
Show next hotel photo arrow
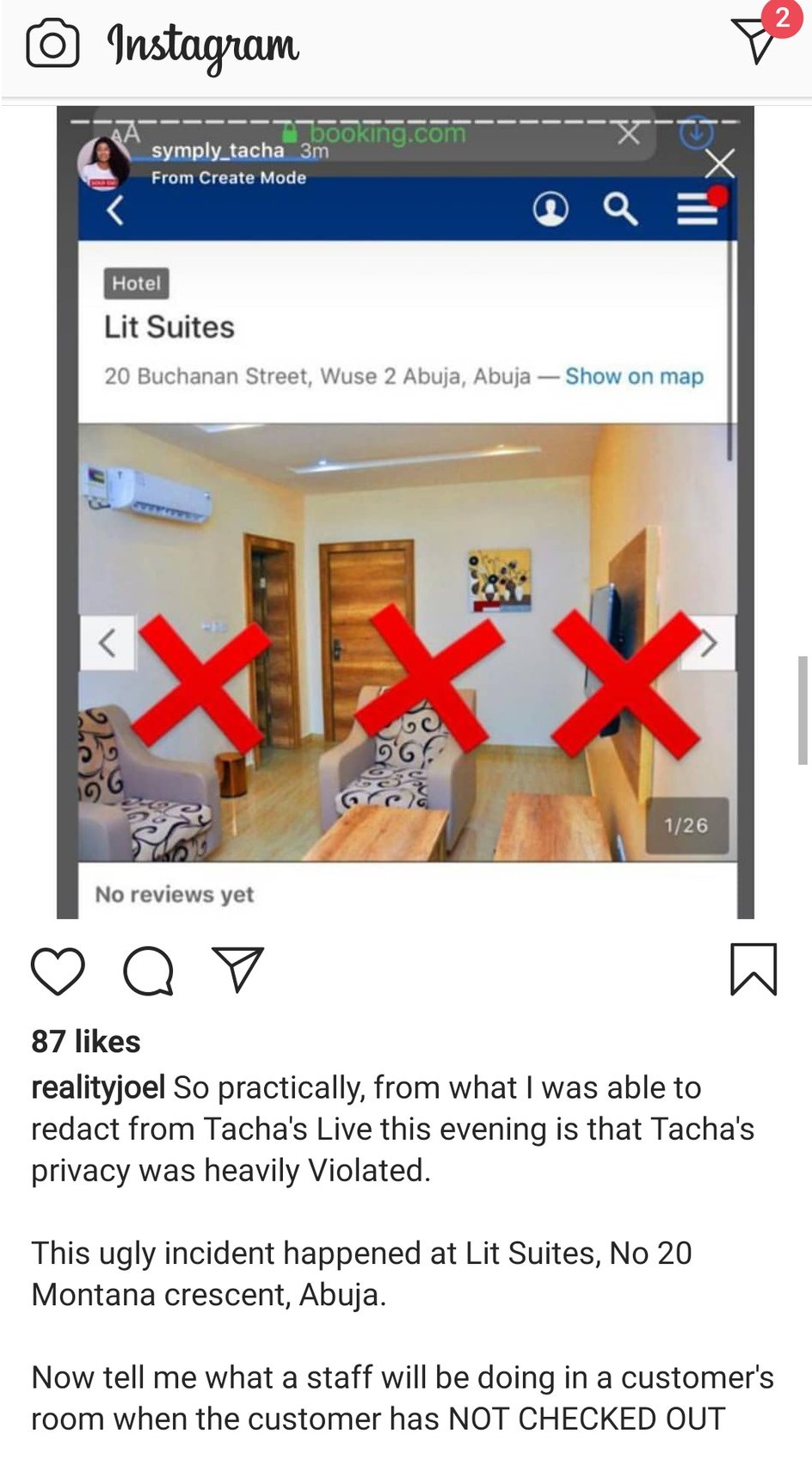pos(709,643)
